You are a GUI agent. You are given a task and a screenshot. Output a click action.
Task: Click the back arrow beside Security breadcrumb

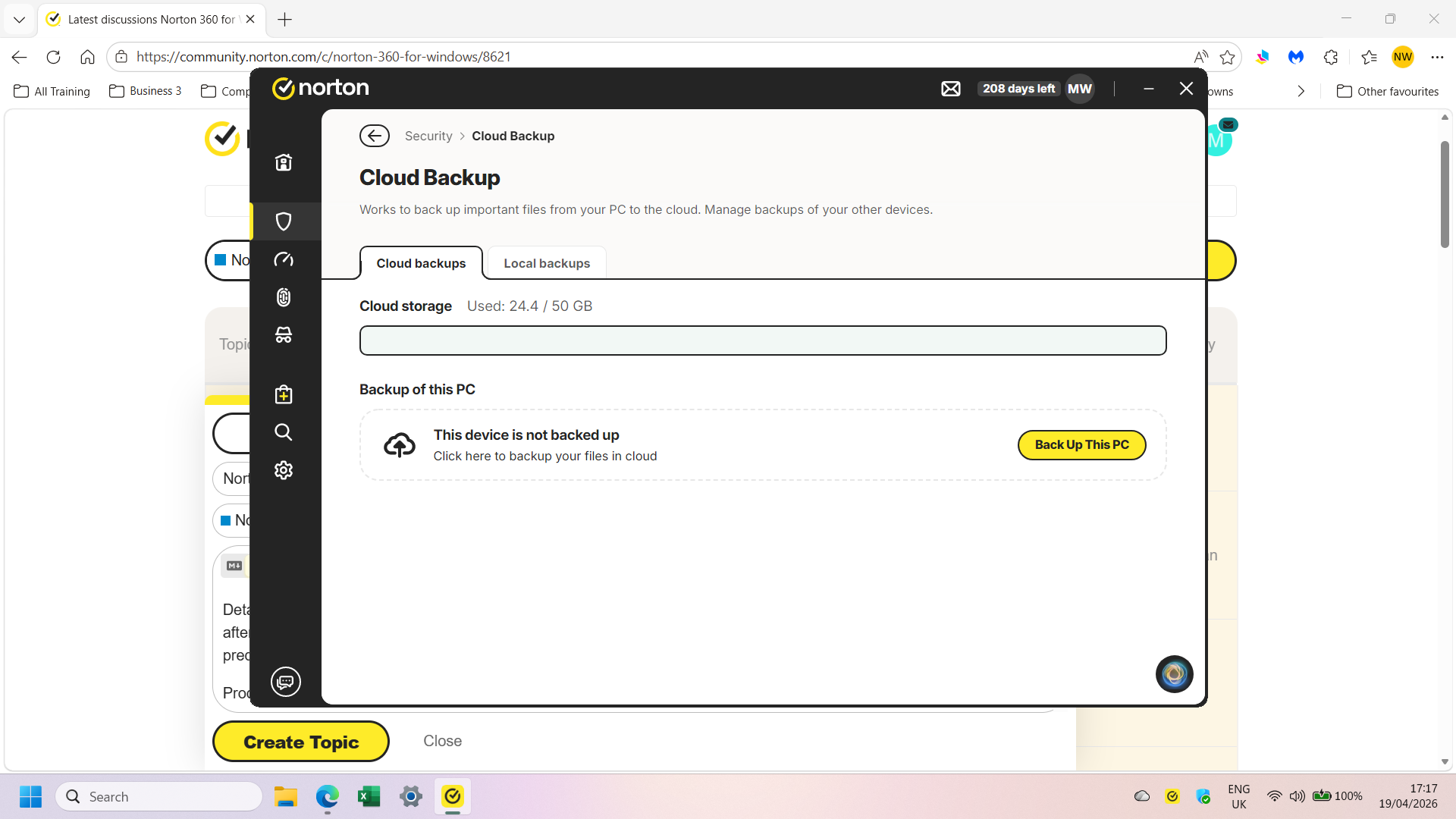375,136
